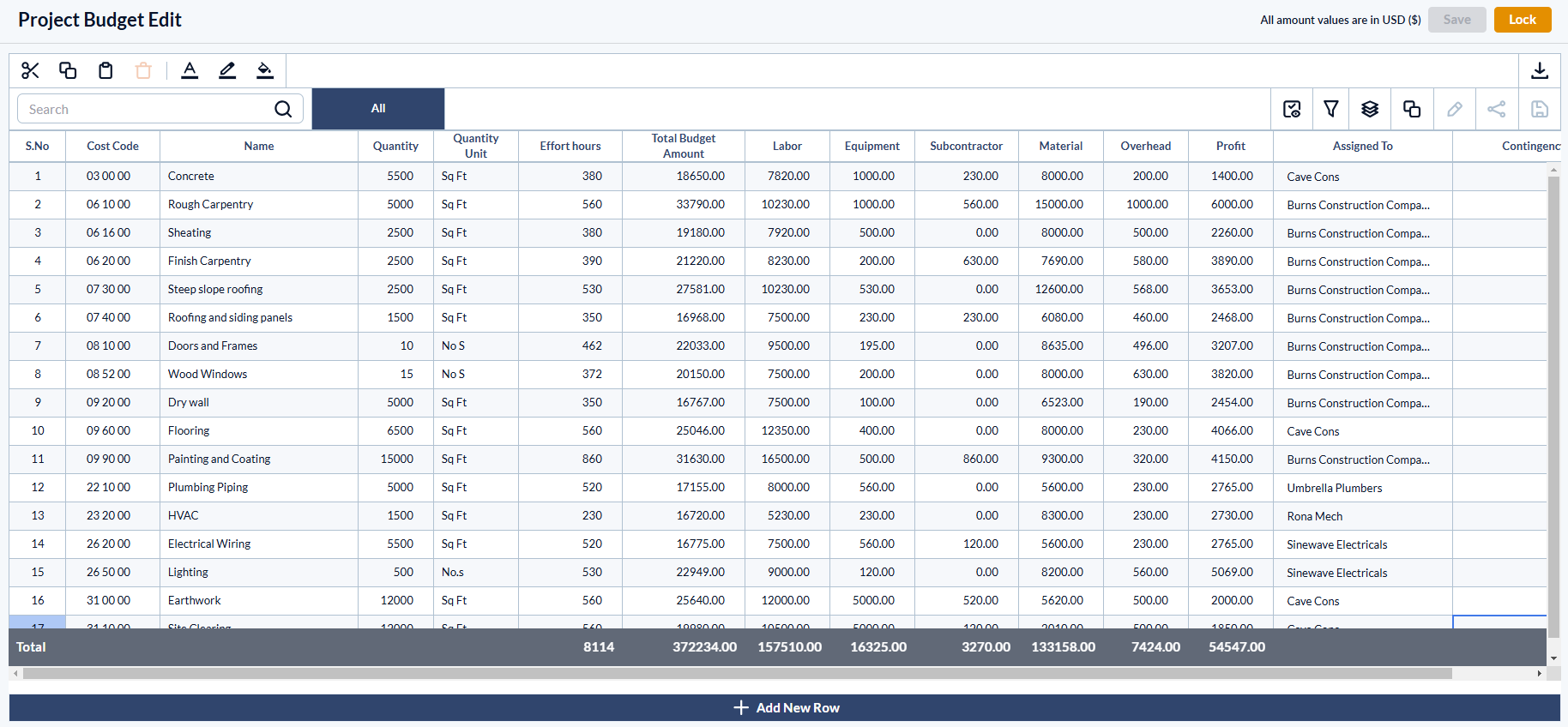Image resolution: width=1568 pixels, height=727 pixels.
Task: Select the Rough Carpentry name cell
Action: 259,204
